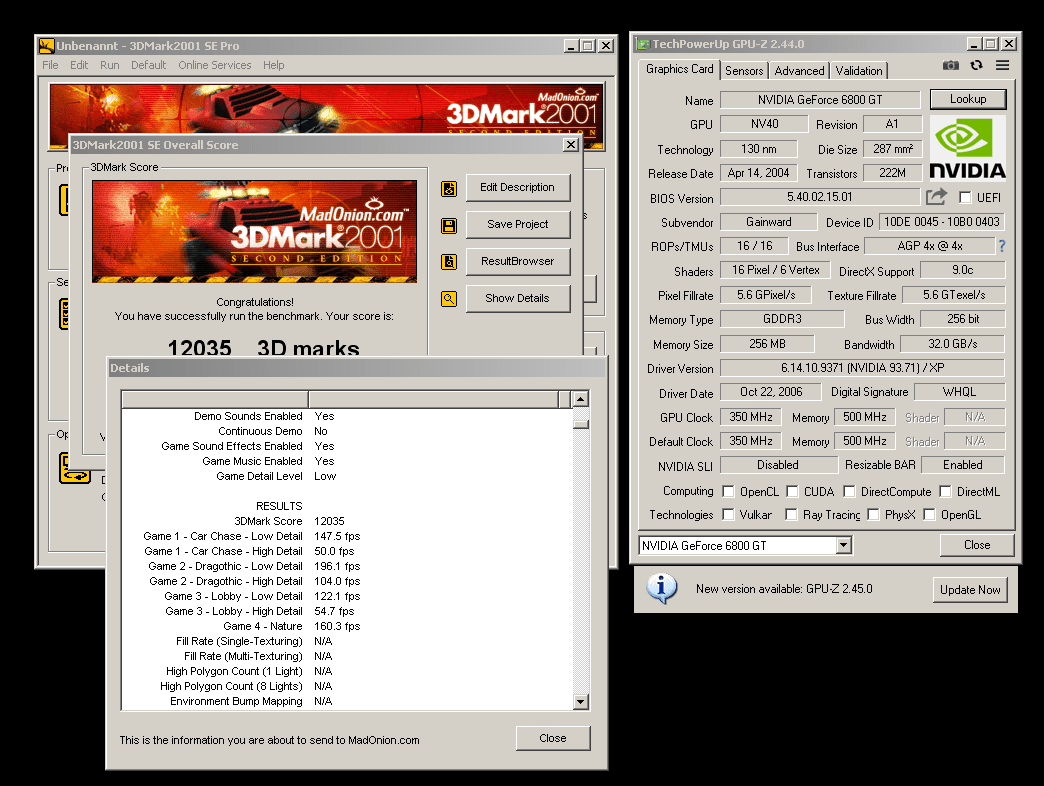1044x786 pixels.
Task: Select the 'Demo Sounds Enabled' row
Action: [346, 417]
